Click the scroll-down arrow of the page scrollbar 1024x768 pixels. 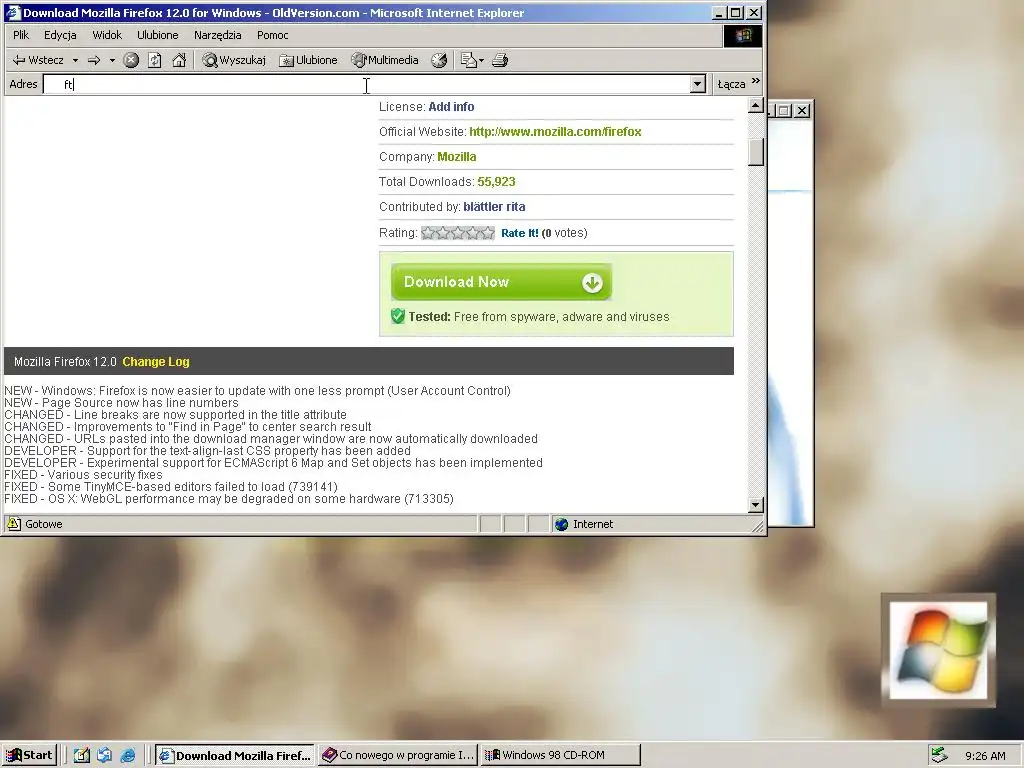756,504
